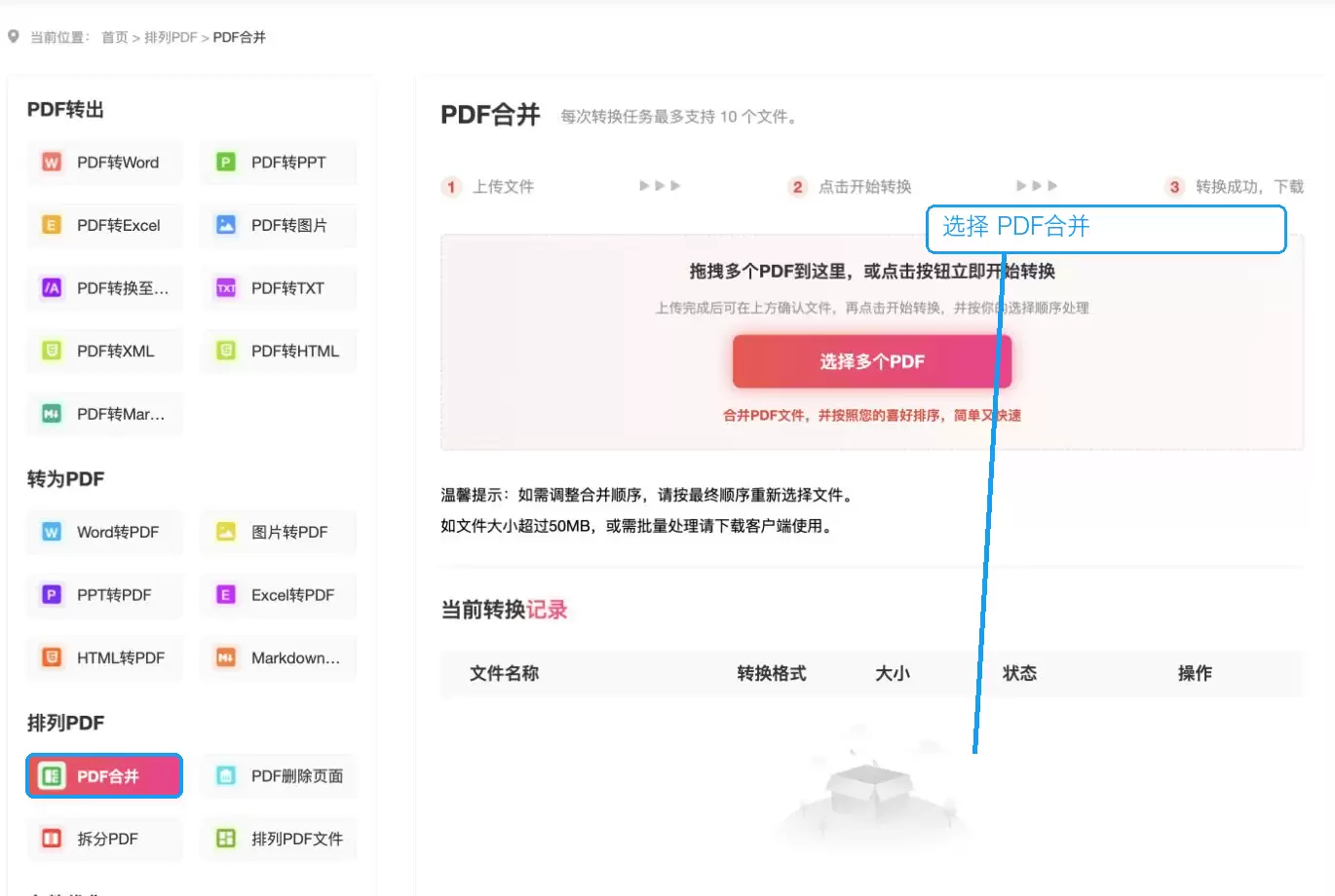Select the XML icon beside PDF转XML
The height and width of the screenshot is (896, 1335).
click(52, 351)
